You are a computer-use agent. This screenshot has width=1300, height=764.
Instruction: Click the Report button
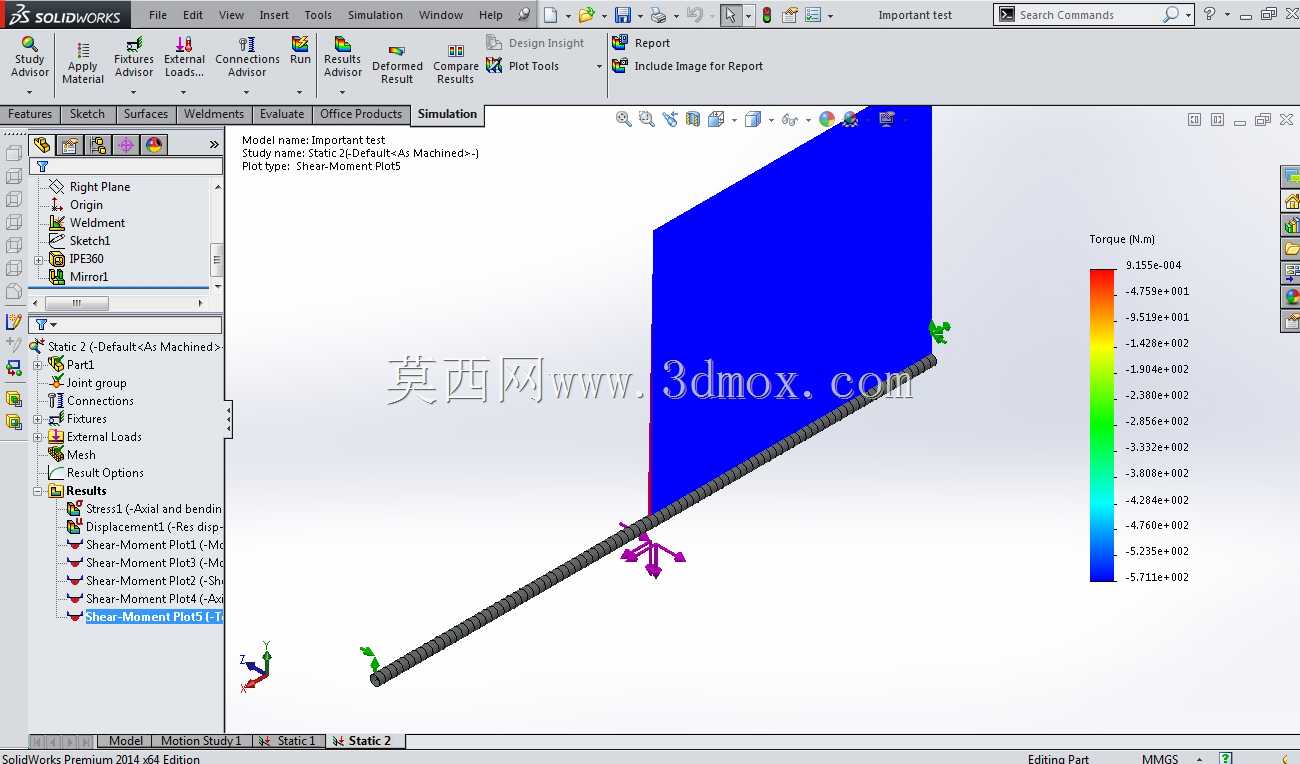click(641, 43)
